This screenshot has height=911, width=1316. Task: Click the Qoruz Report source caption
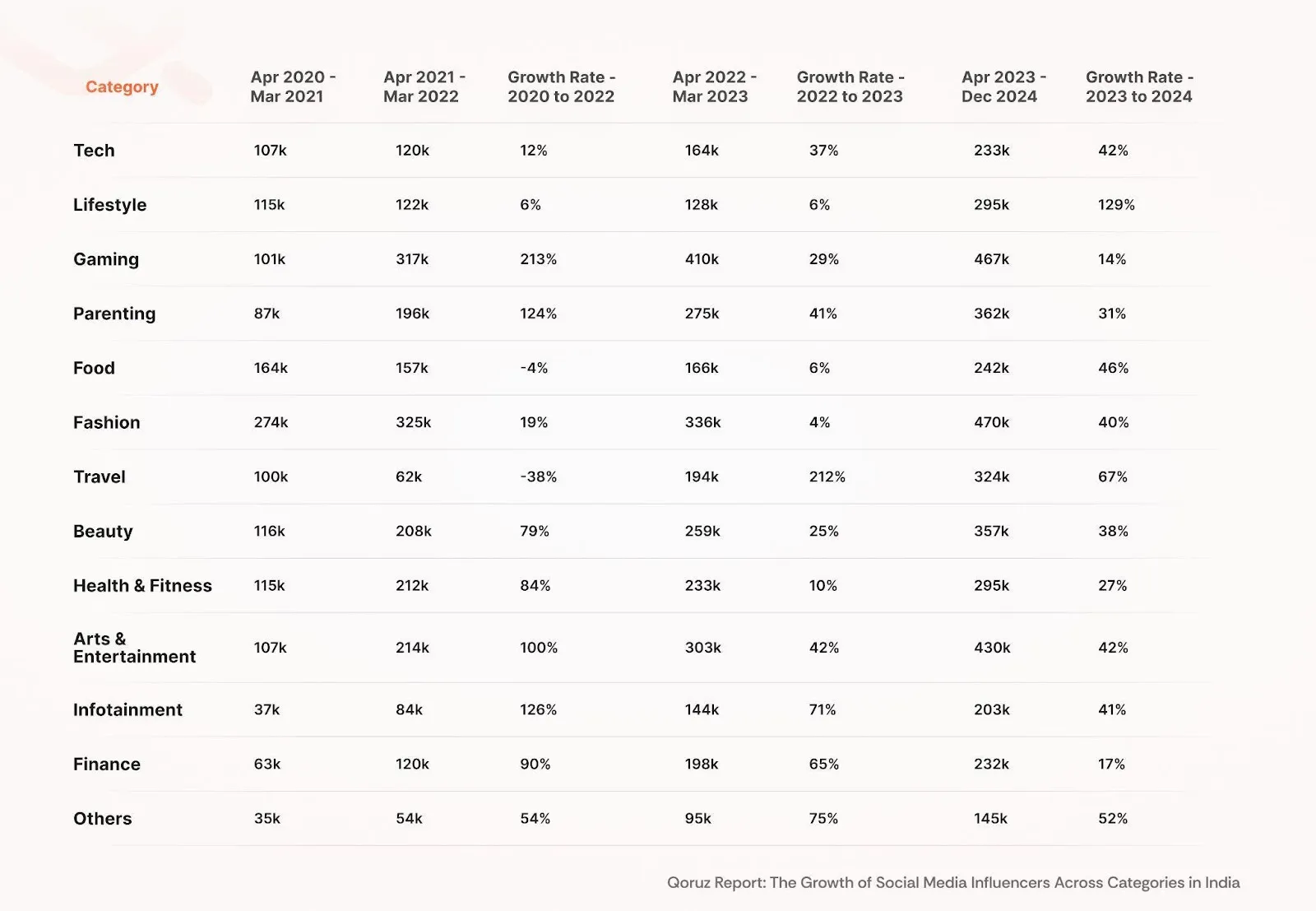click(953, 883)
